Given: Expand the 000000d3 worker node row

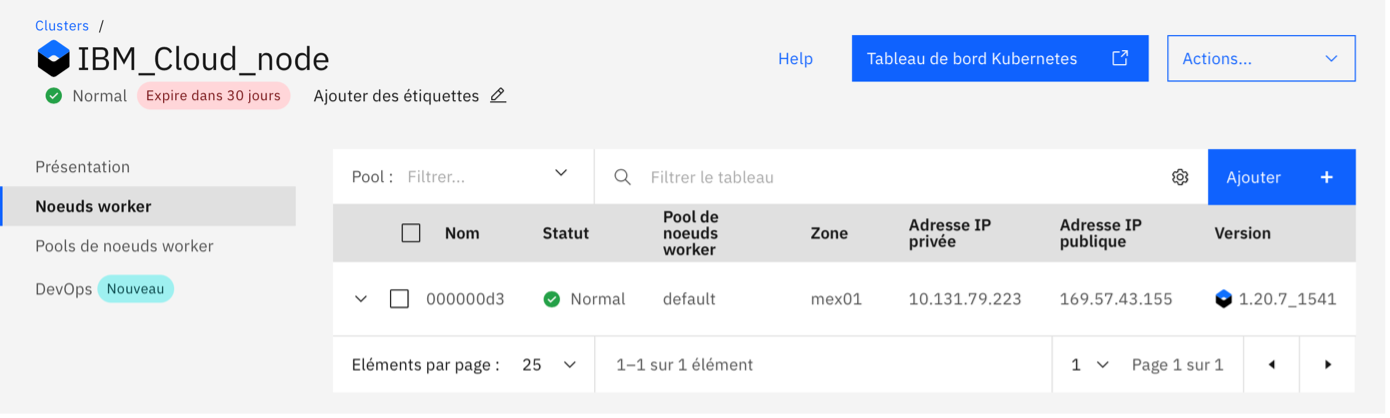Looking at the screenshot, I should click(x=361, y=299).
